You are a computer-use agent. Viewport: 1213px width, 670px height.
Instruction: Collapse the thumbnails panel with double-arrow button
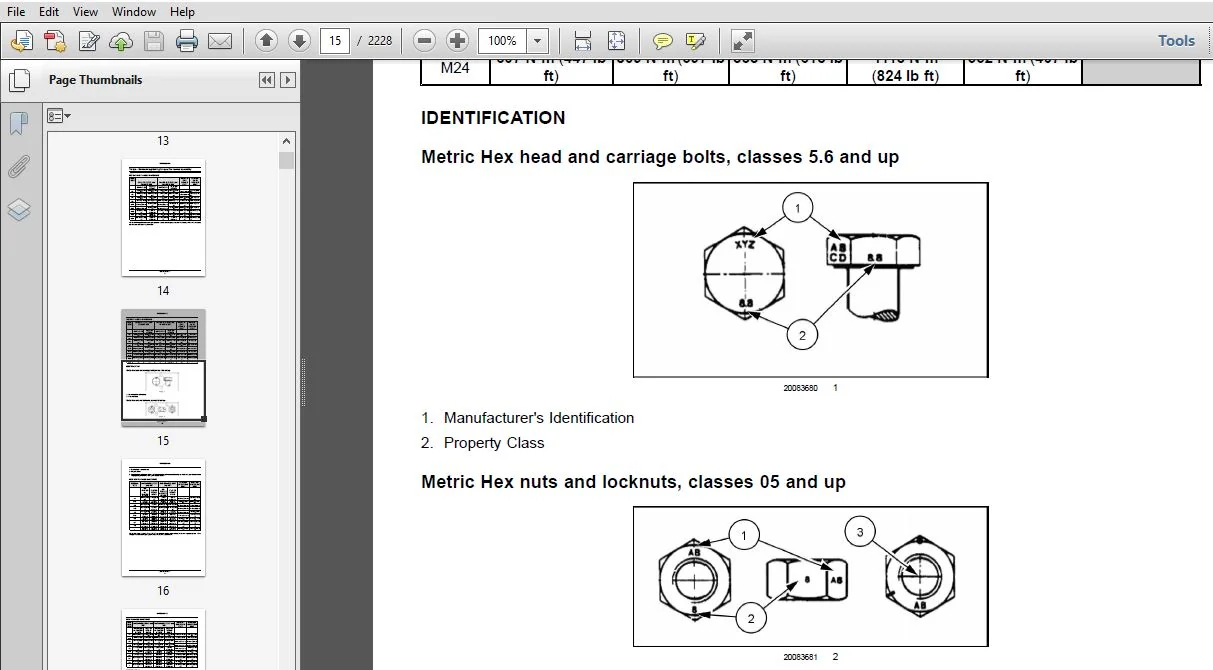[267, 80]
